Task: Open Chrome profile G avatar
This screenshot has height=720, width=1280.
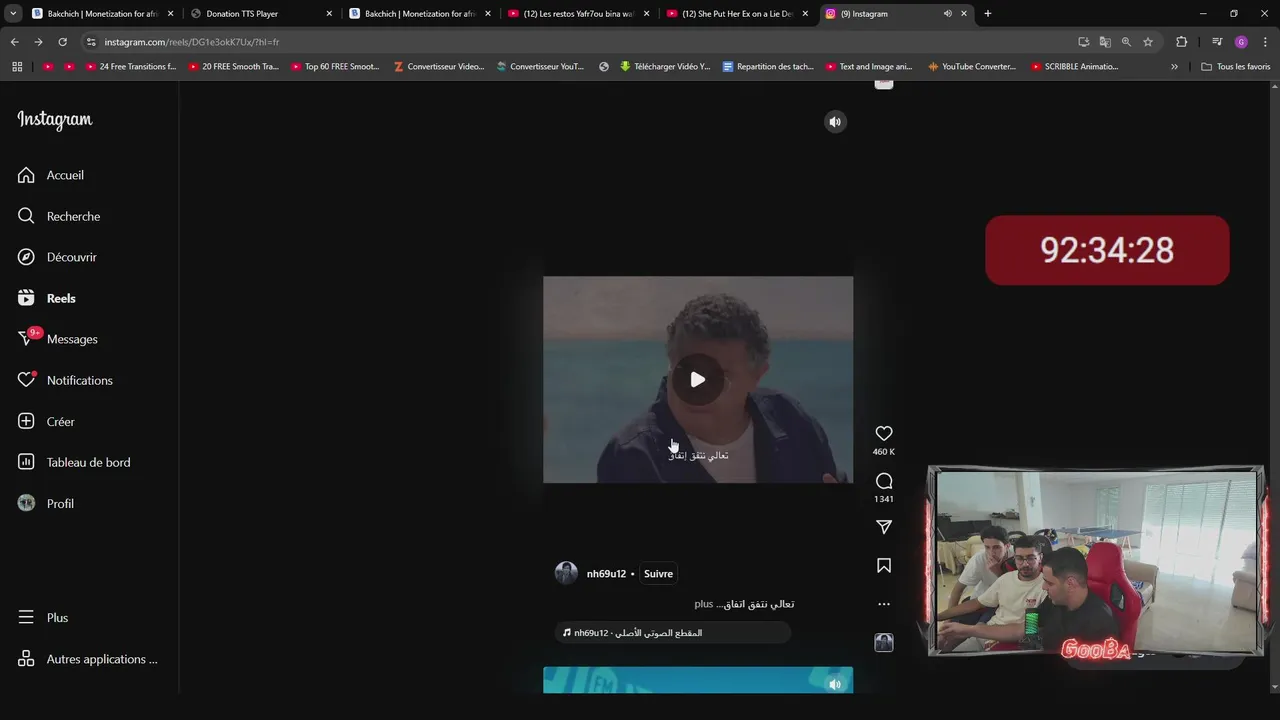Action: click(1241, 42)
